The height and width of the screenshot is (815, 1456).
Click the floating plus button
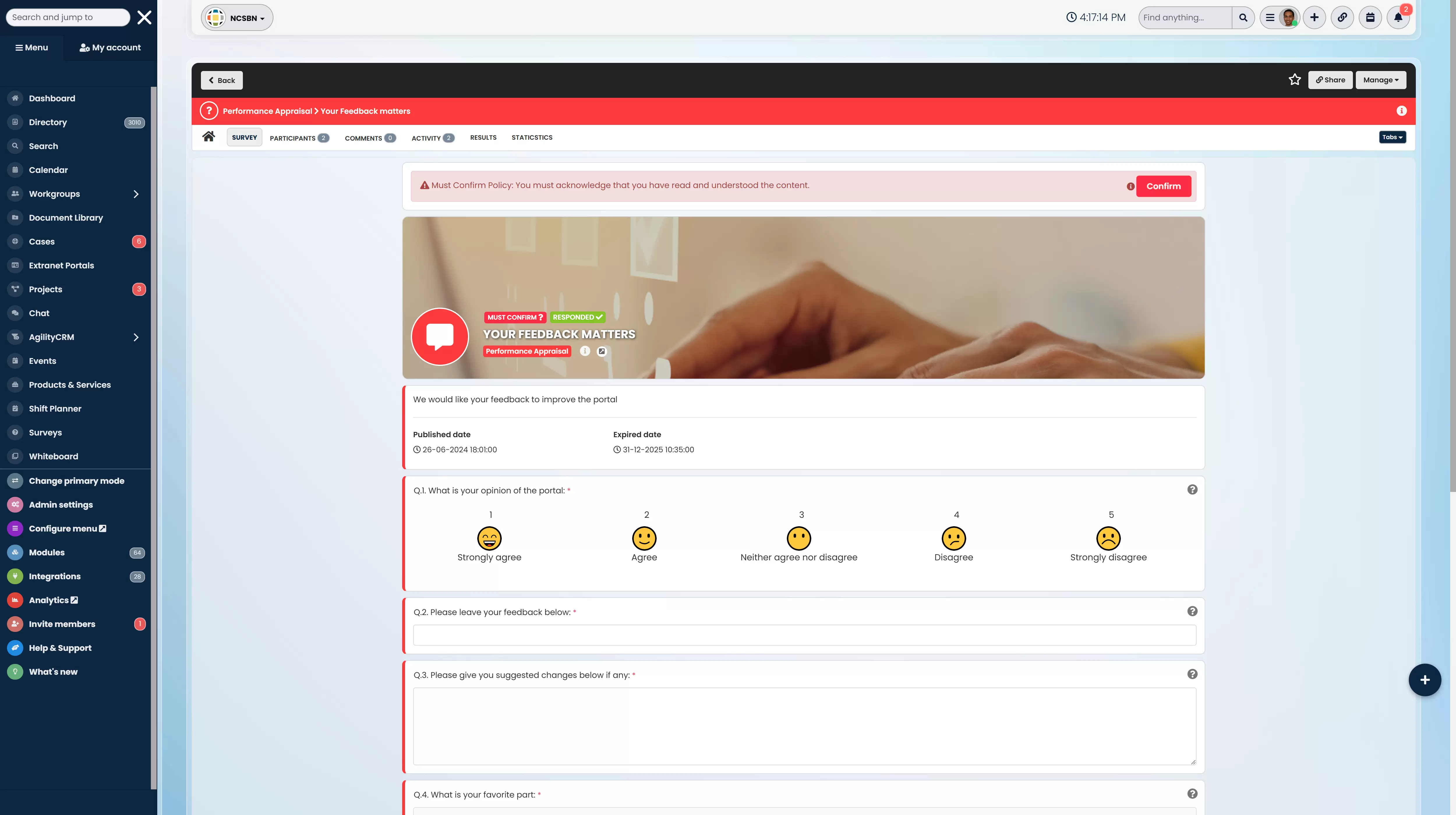click(x=1424, y=679)
